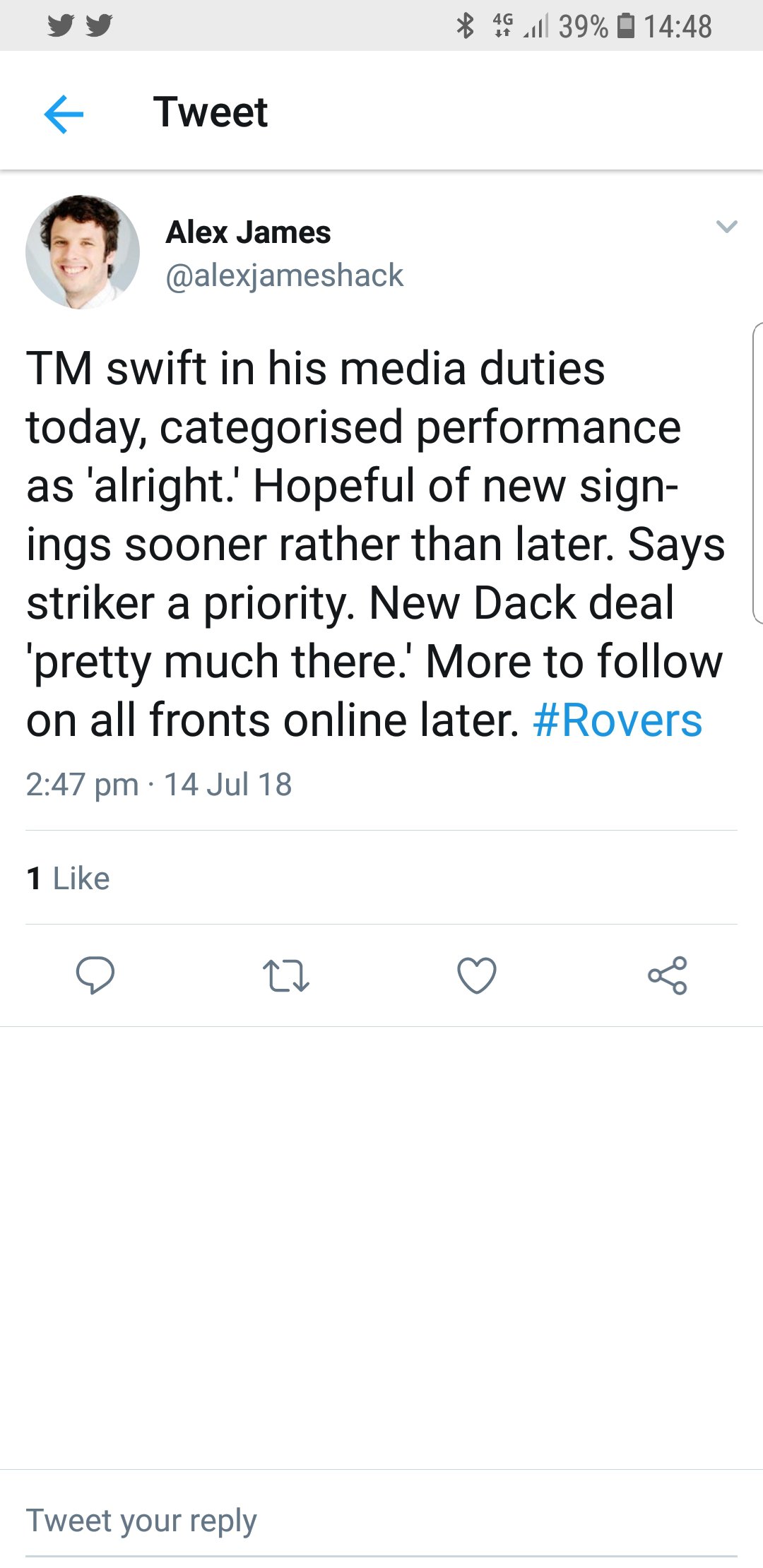Expand tweet options chevron

pos(727,227)
